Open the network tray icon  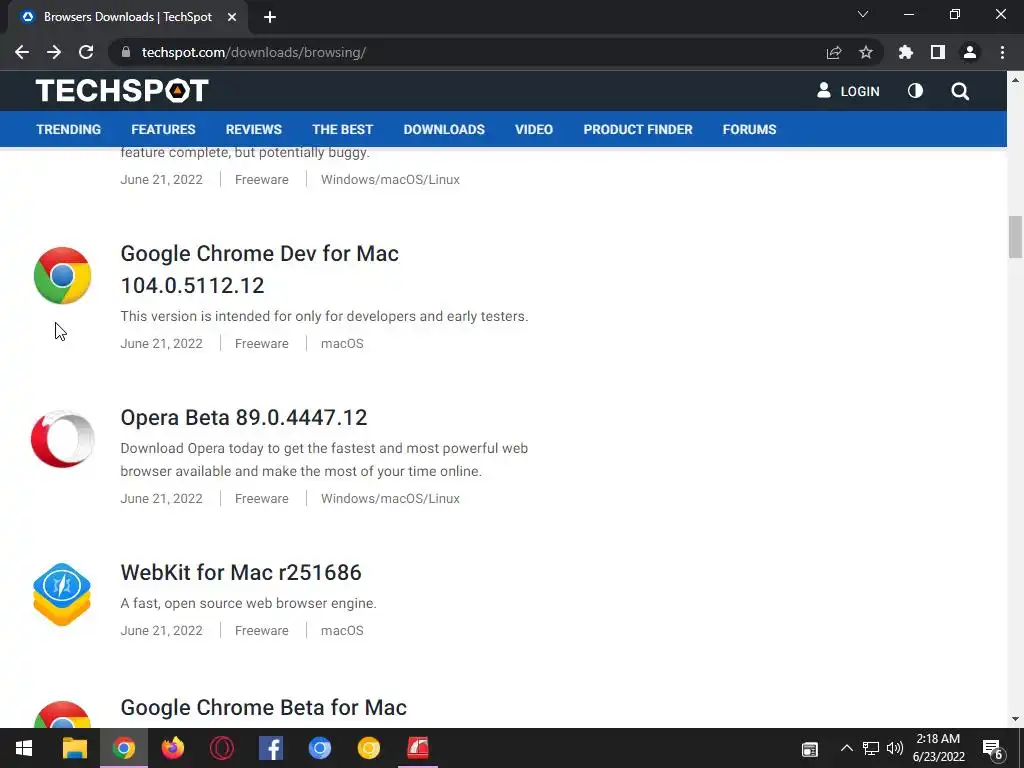871,748
